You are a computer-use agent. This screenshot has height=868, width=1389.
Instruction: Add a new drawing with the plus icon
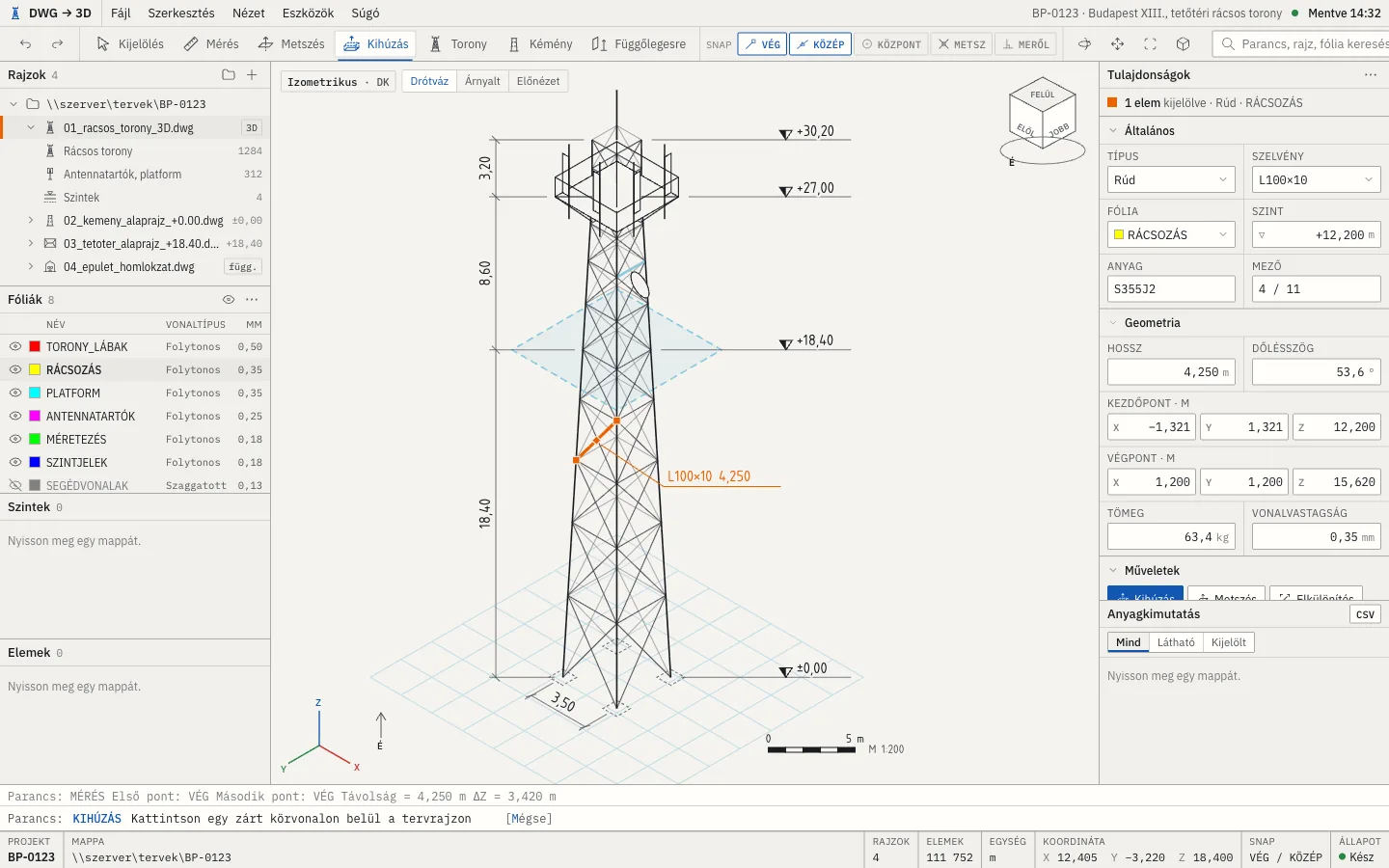point(252,75)
